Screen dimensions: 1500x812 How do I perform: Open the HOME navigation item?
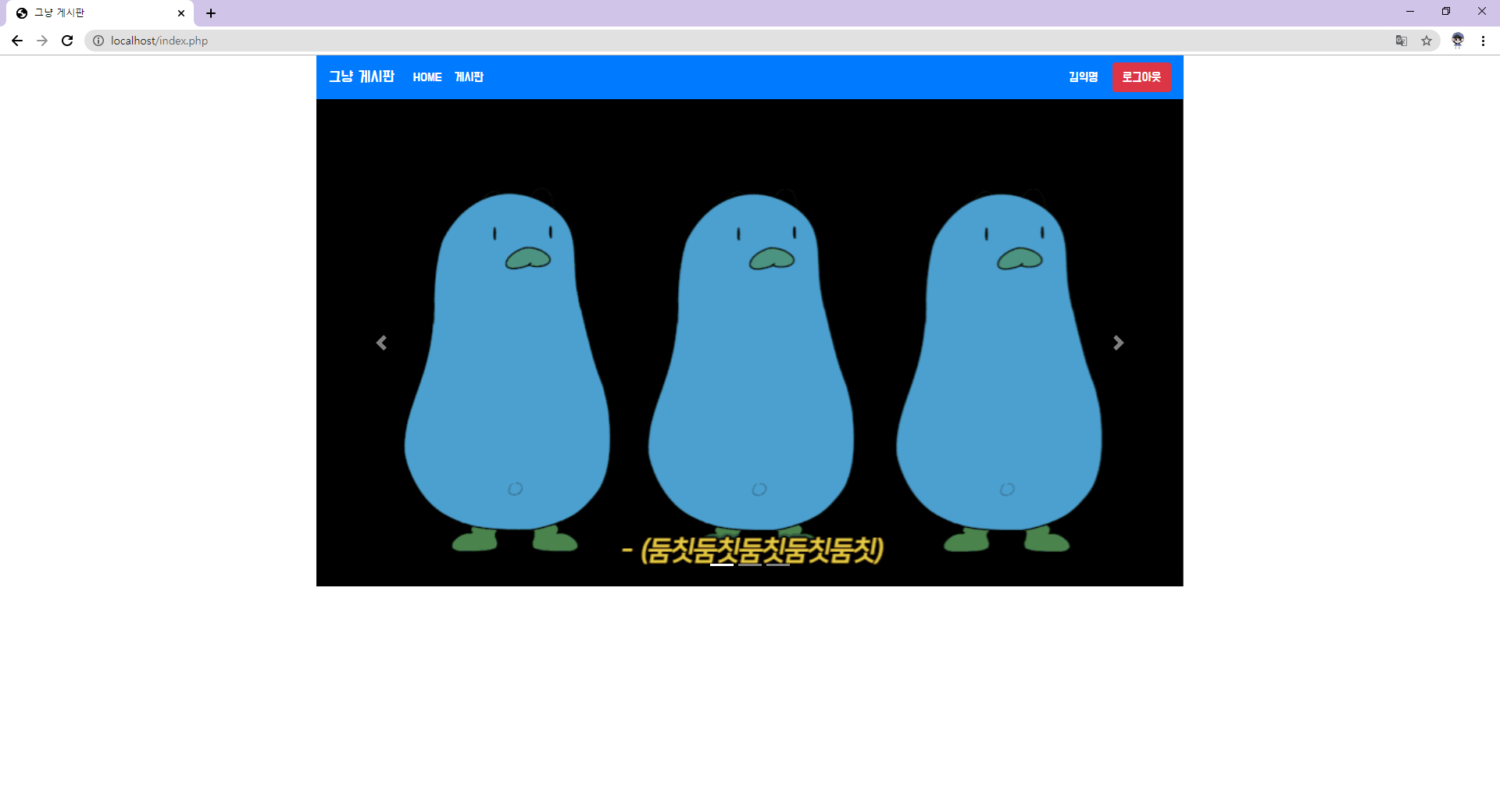pyautogui.click(x=427, y=77)
